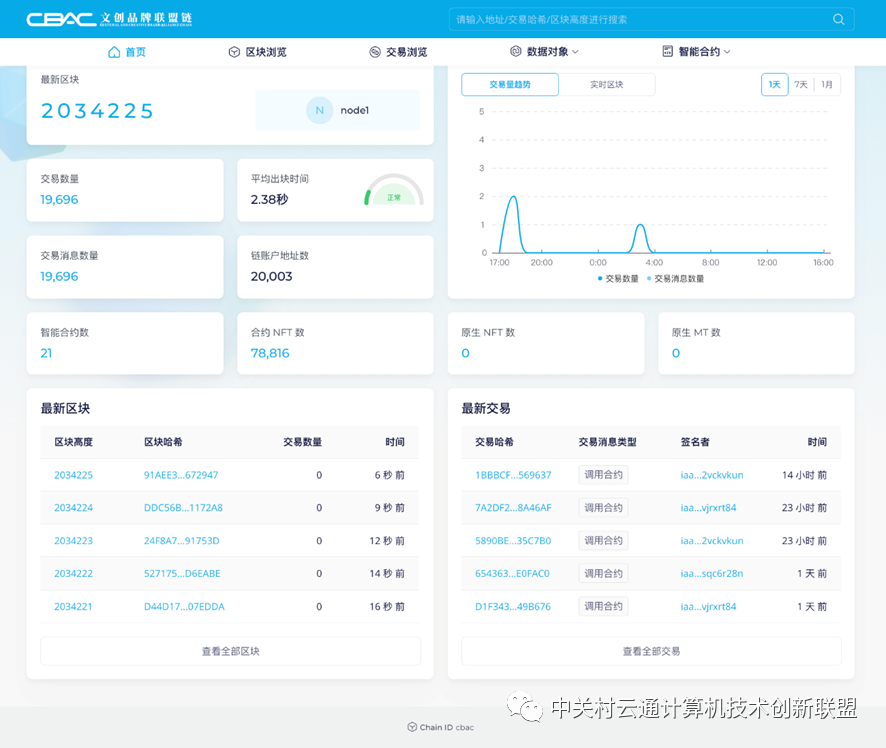Click the 合约 NFT 数 value 78,816
The height and width of the screenshot is (748, 886).
[270, 353]
